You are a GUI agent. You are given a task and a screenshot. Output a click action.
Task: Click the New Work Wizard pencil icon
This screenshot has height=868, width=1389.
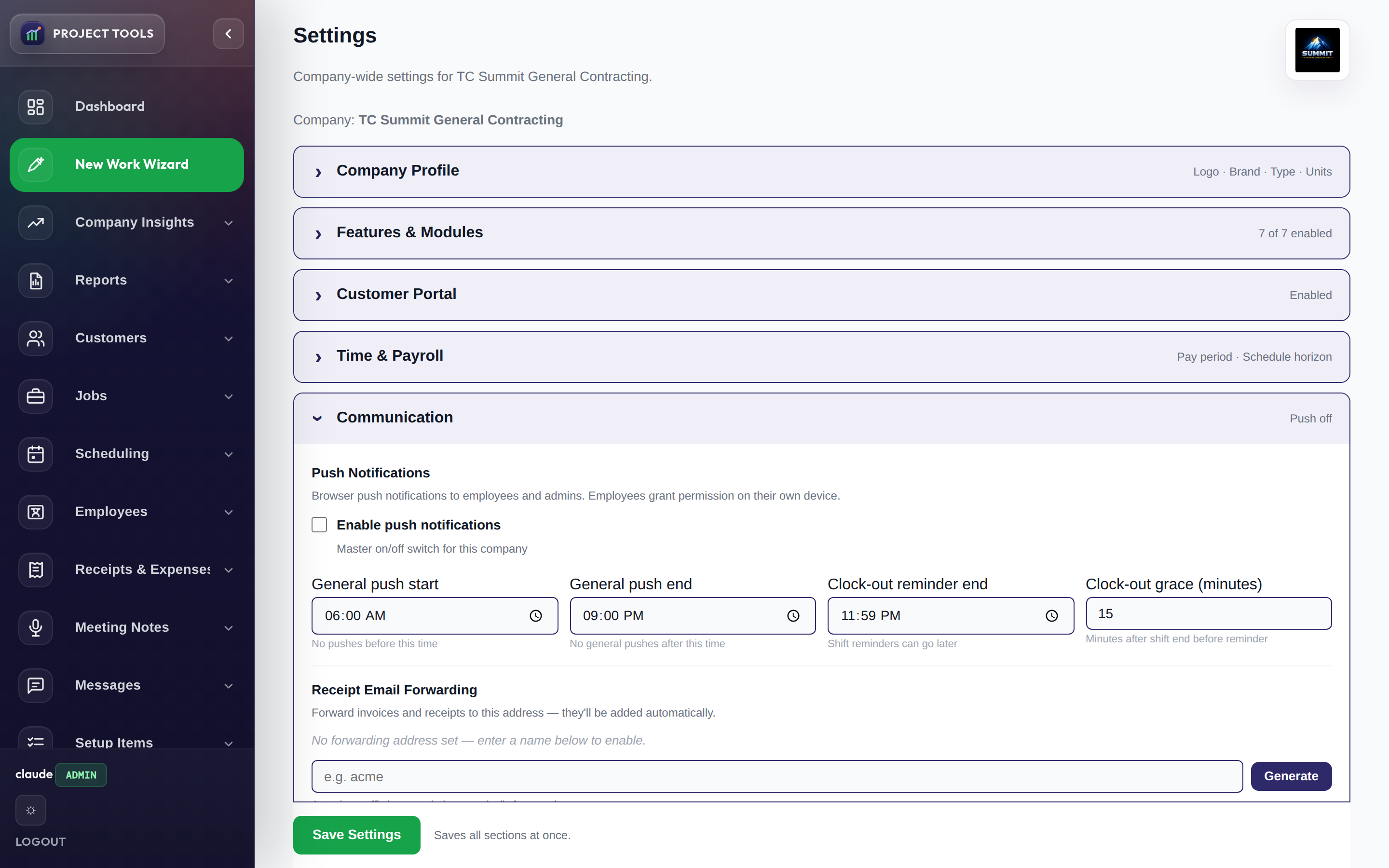[36, 165]
